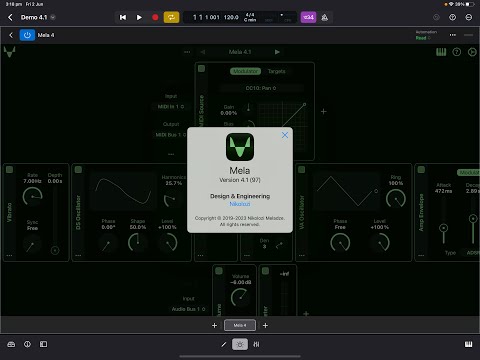Image resolution: width=480 pixels, height=360 pixels.
Task: Select the Mela 4 plugin tab
Action: (x=240, y=325)
